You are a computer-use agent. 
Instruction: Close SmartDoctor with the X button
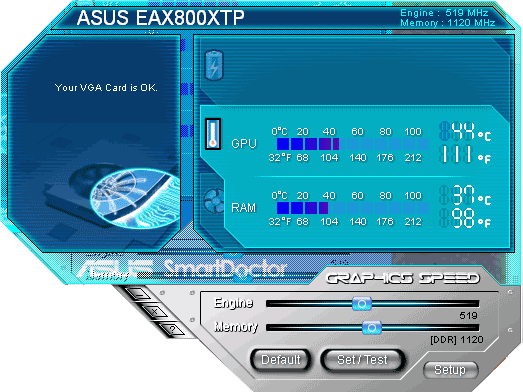(155, 312)
